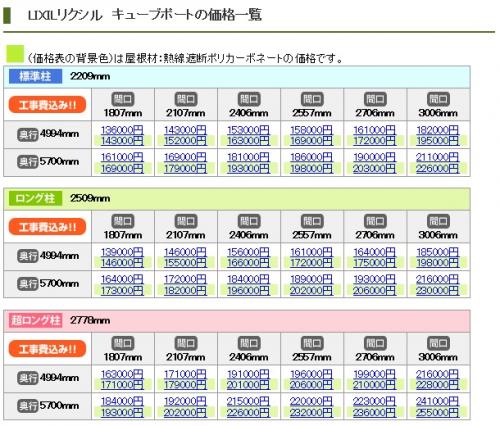The height and width of the screenshot is (426, 500).
Task: Select the 255000円 price link
Action: 437,412
